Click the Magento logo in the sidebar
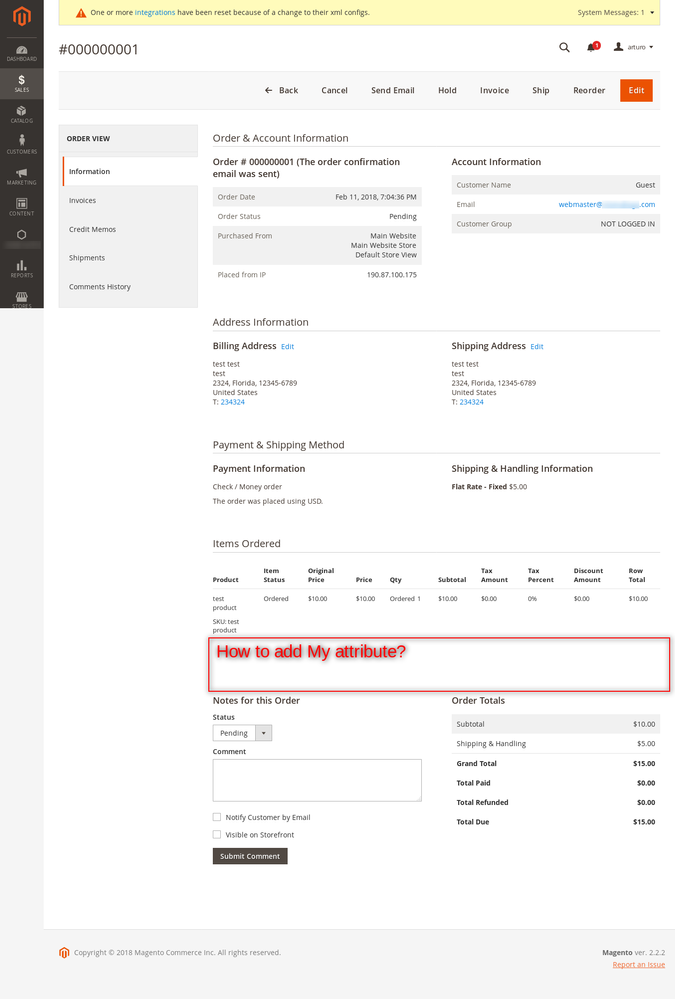The width and height of the screenshot is (675, 999). click(21, 16)
